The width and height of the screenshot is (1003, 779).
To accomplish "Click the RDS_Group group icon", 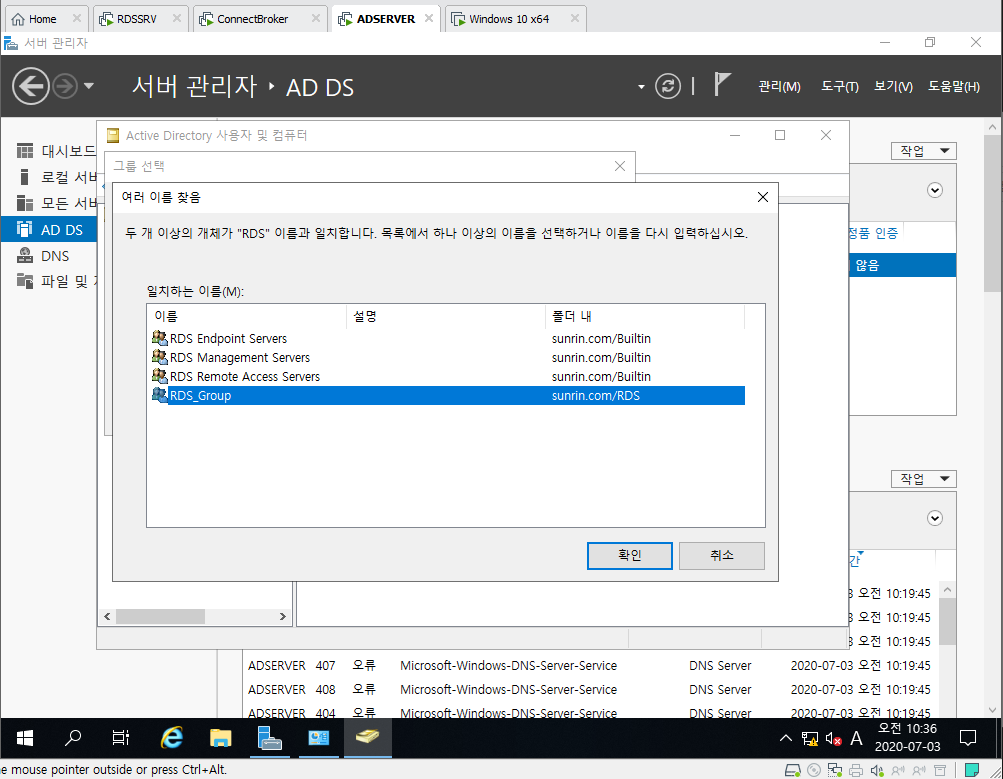I will (159, 395).
